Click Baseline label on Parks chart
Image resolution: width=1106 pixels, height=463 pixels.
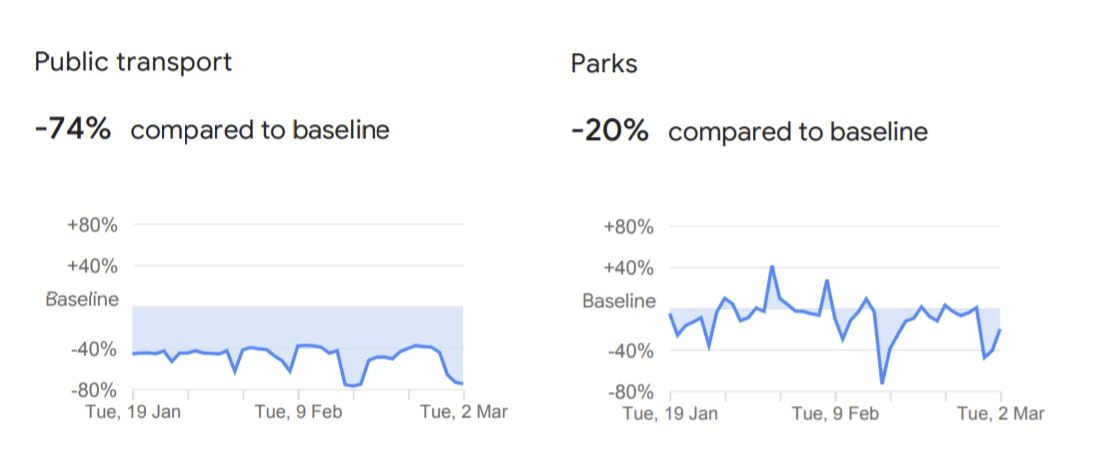(x=619, y=301)
